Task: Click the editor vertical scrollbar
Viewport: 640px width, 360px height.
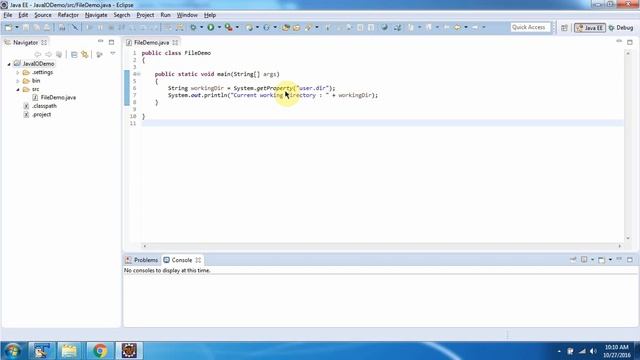Action: (628, 145)
